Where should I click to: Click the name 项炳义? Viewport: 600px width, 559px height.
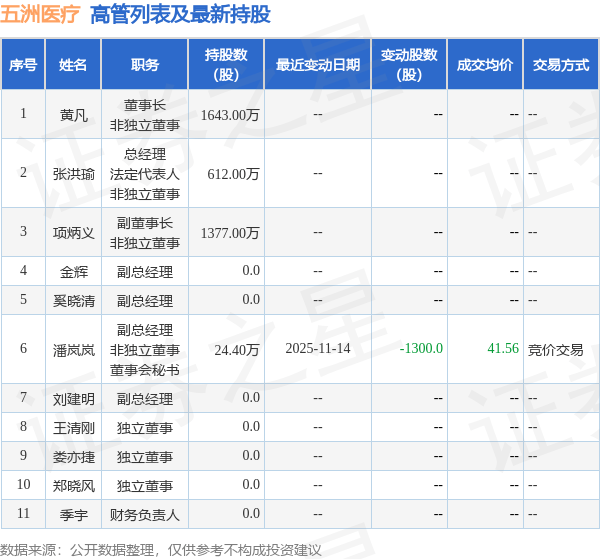click(73, 233)
